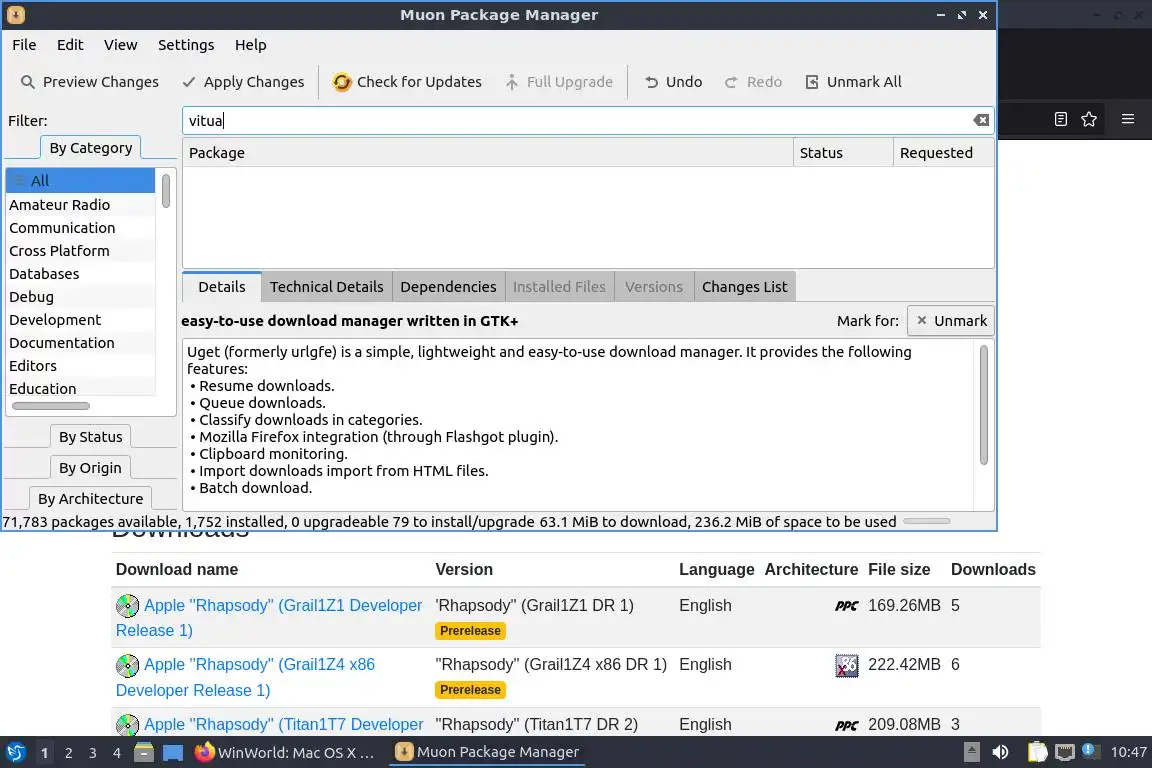Click the volume icon in the system tray

tap(1000, 752)
